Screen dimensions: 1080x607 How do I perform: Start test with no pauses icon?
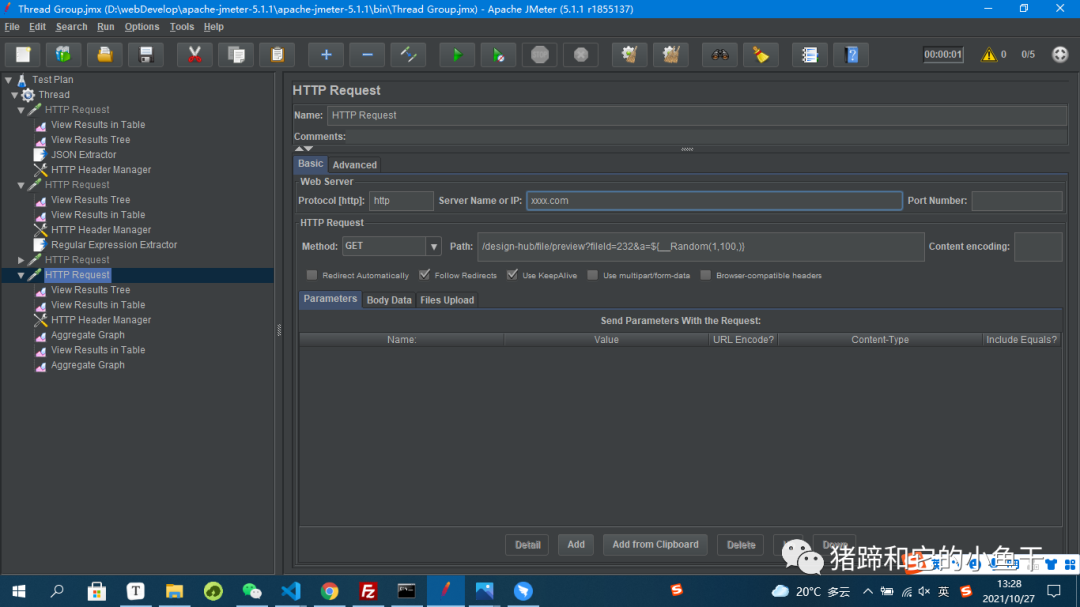[x=498, y=54]
